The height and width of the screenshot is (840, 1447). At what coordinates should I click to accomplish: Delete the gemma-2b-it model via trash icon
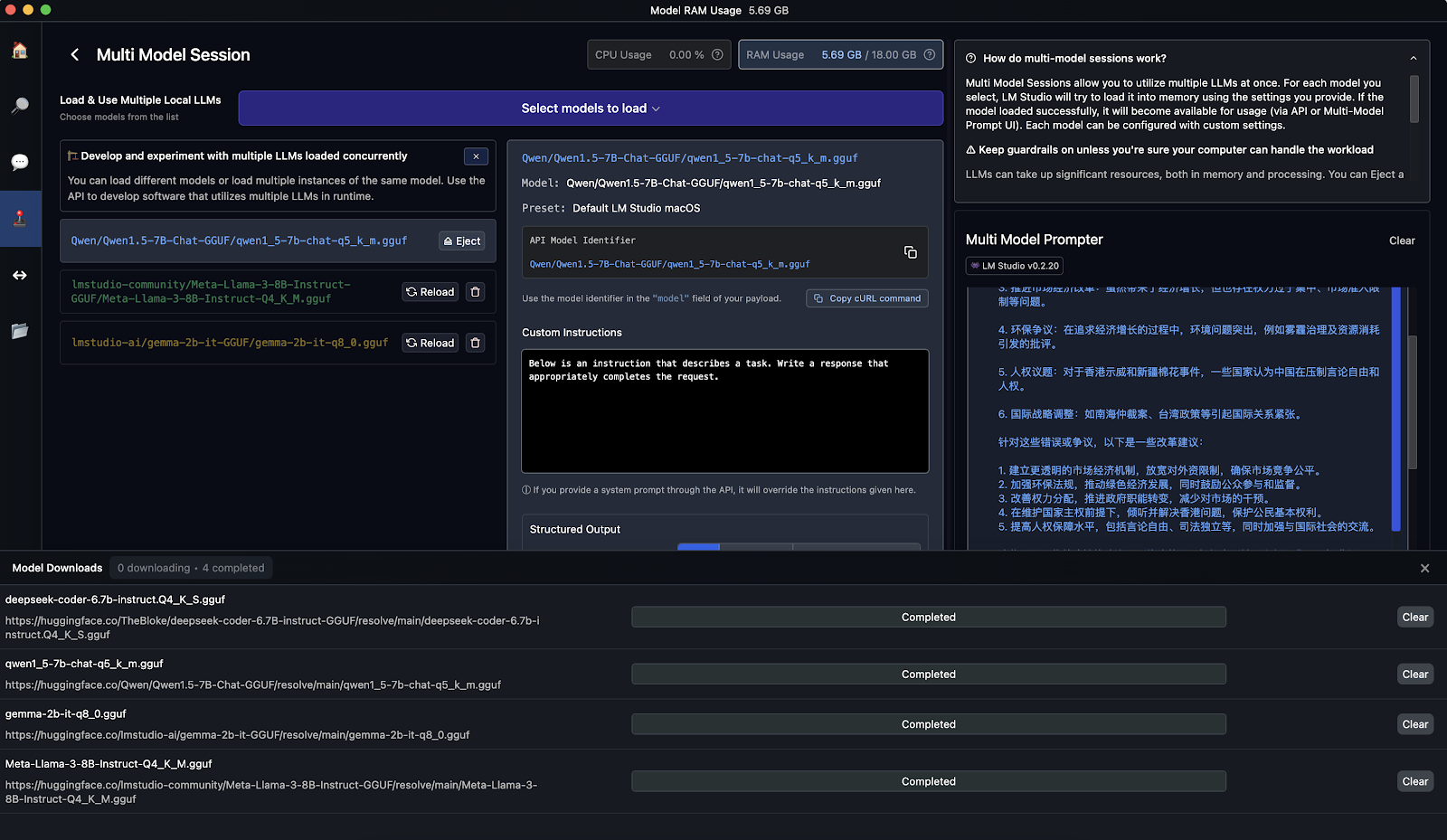476,343
